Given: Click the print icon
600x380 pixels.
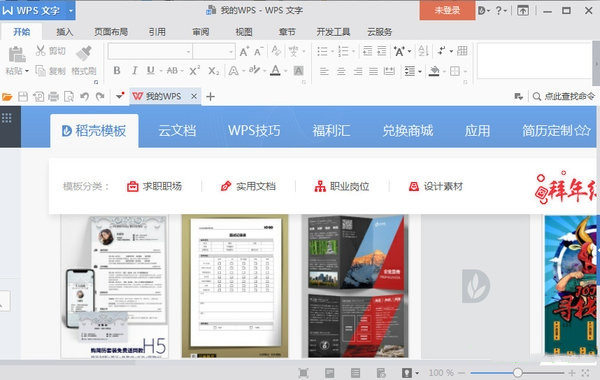Looking at the screenshot, I should [54, 96].
